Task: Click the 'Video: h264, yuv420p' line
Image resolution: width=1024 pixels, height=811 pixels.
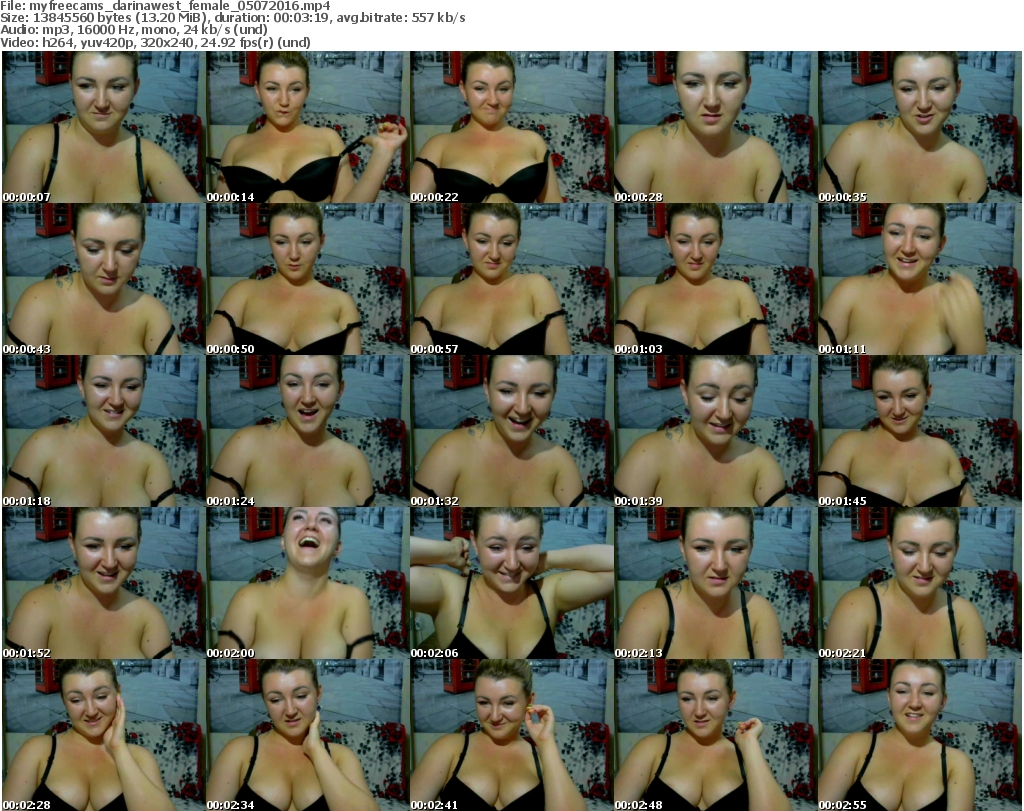Action: pyautogui.click(x=155, y=42)
